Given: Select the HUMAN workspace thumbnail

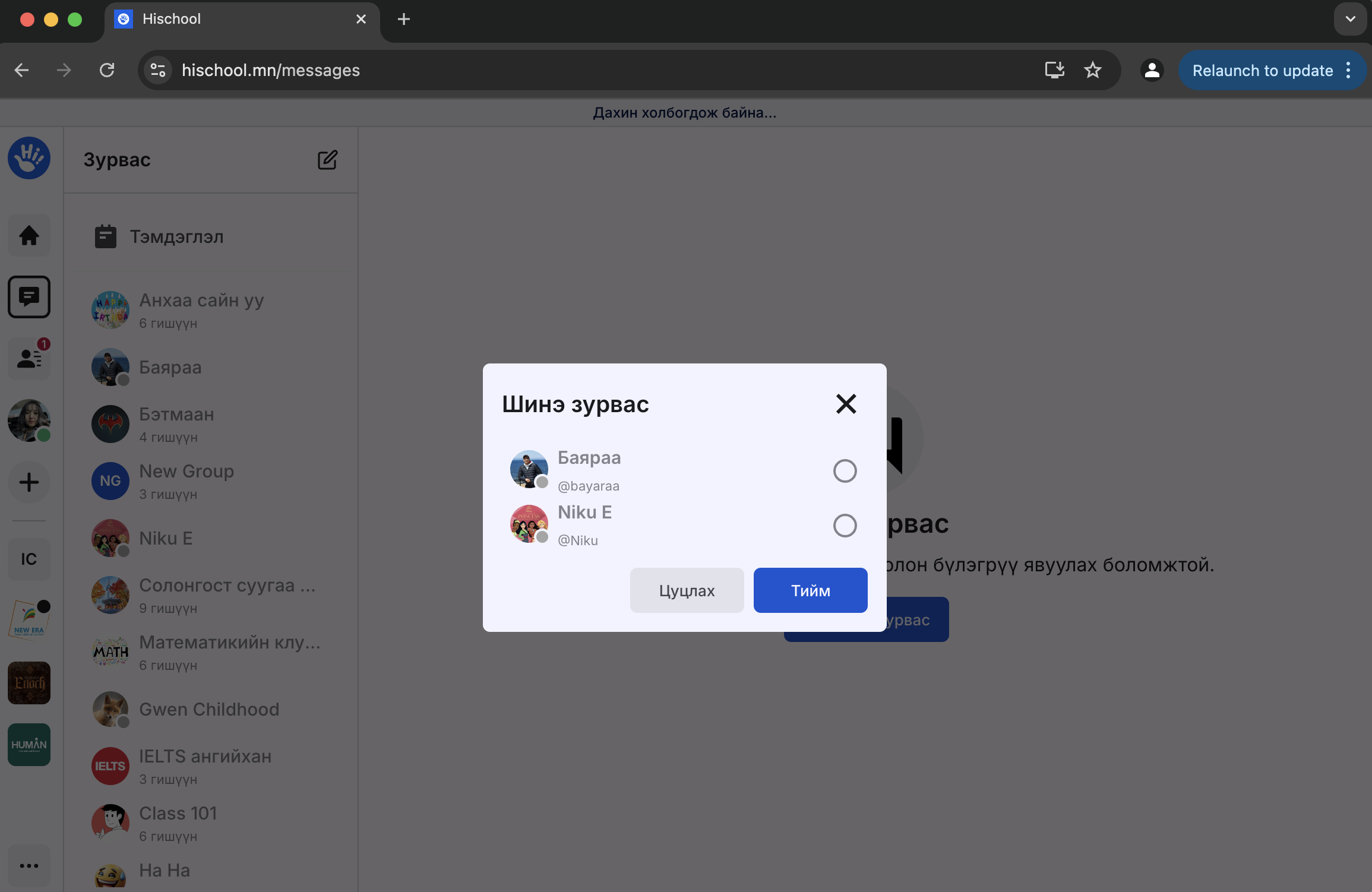Looking at the screenshot, I should click(x=29, y=745).
